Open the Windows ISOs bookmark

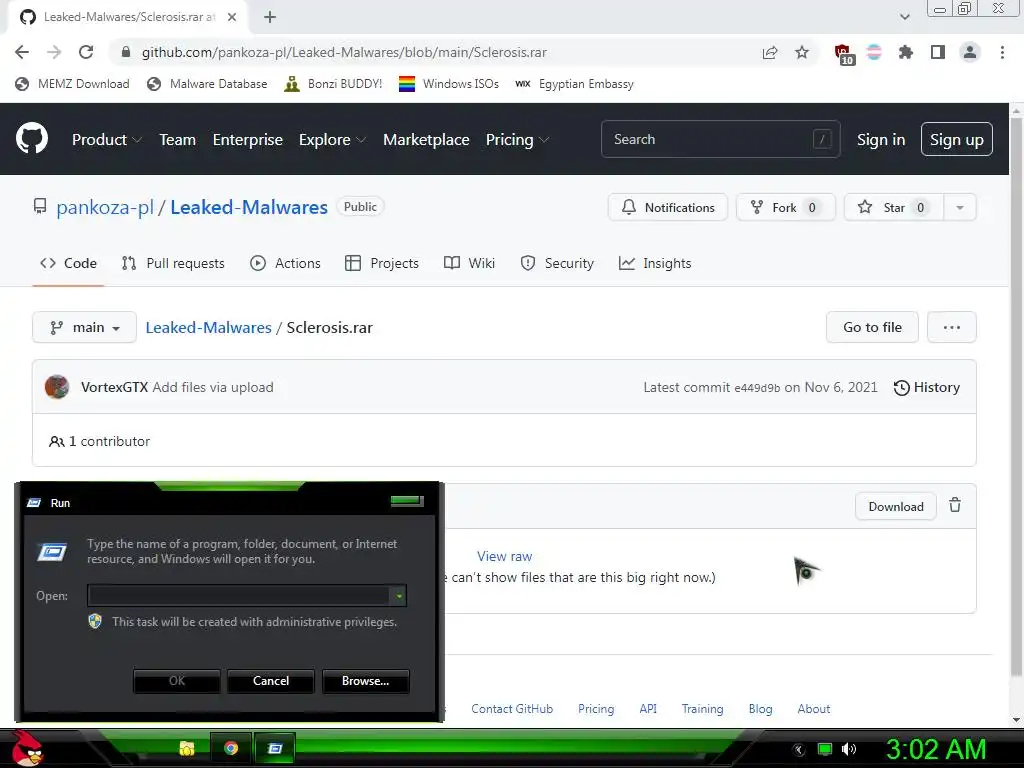click(449, 84)
